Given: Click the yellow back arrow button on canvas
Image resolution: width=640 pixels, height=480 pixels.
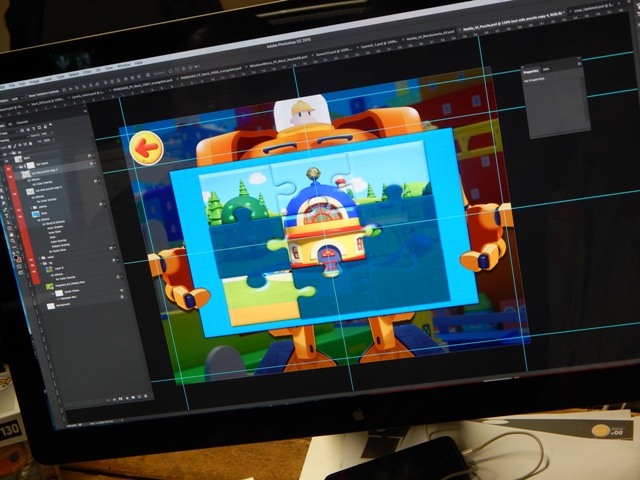Looking at the screenshot, I should [x=147, y=148].
